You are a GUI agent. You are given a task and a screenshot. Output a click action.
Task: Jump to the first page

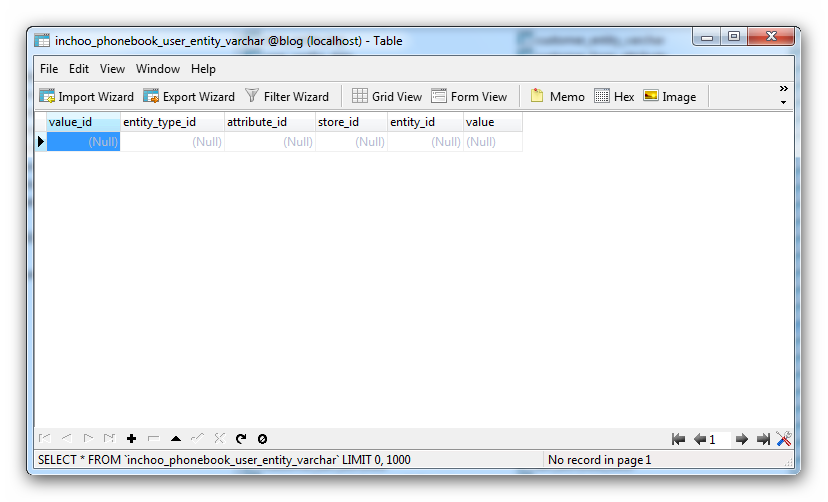(678, 439)
